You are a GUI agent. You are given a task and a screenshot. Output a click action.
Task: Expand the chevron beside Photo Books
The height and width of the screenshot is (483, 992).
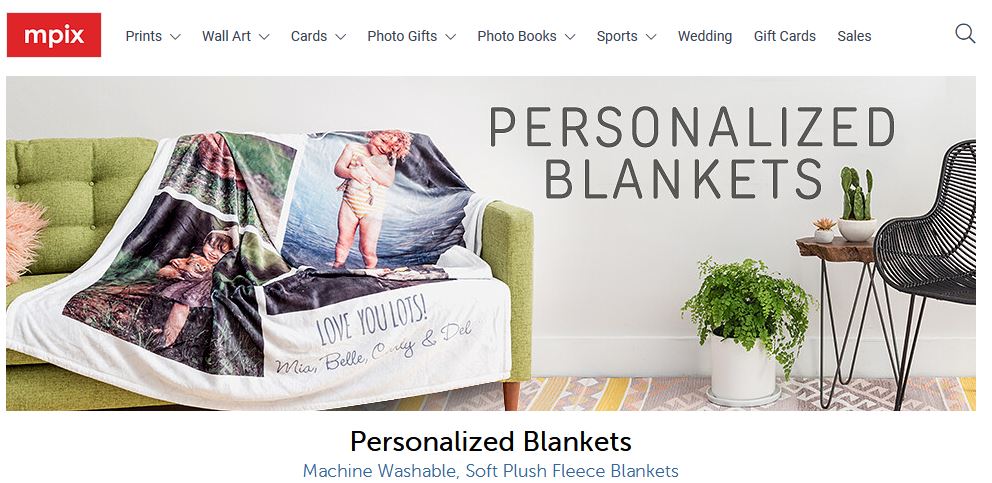click(x=570, y=37)
